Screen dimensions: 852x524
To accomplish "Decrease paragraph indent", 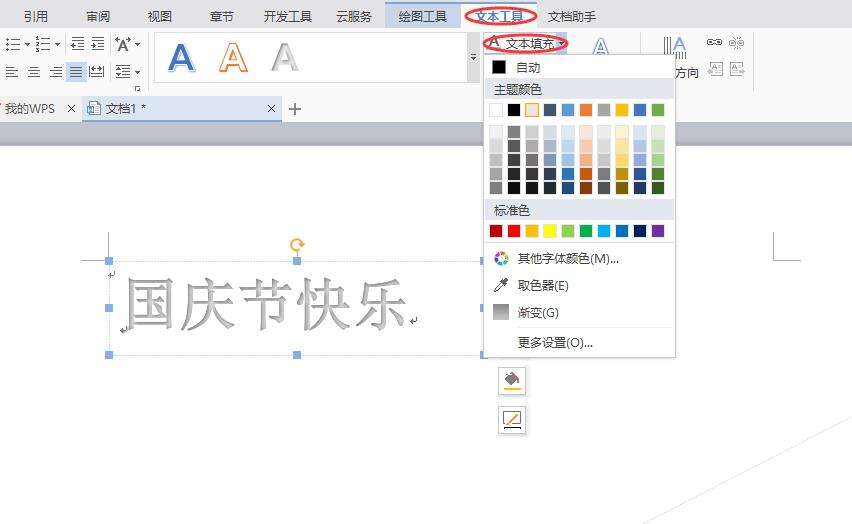I will tap(78, 43).
